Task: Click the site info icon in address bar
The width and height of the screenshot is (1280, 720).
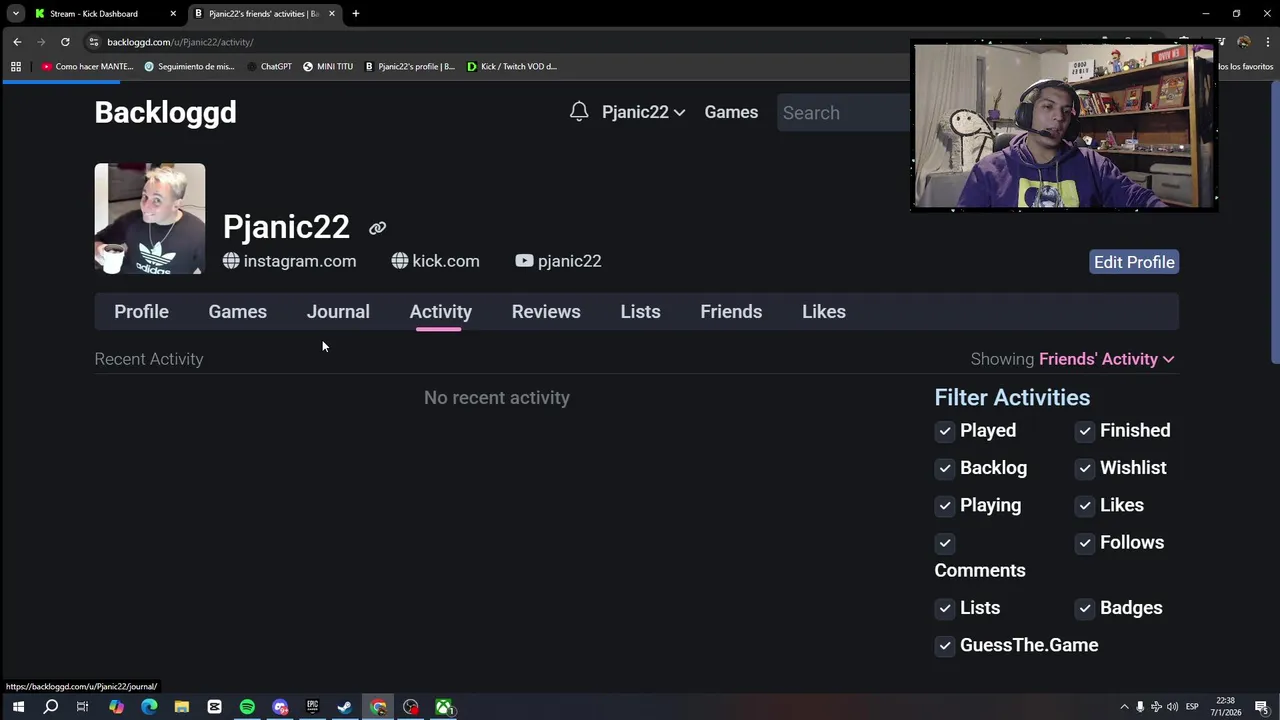Action: tap(93, 42)
